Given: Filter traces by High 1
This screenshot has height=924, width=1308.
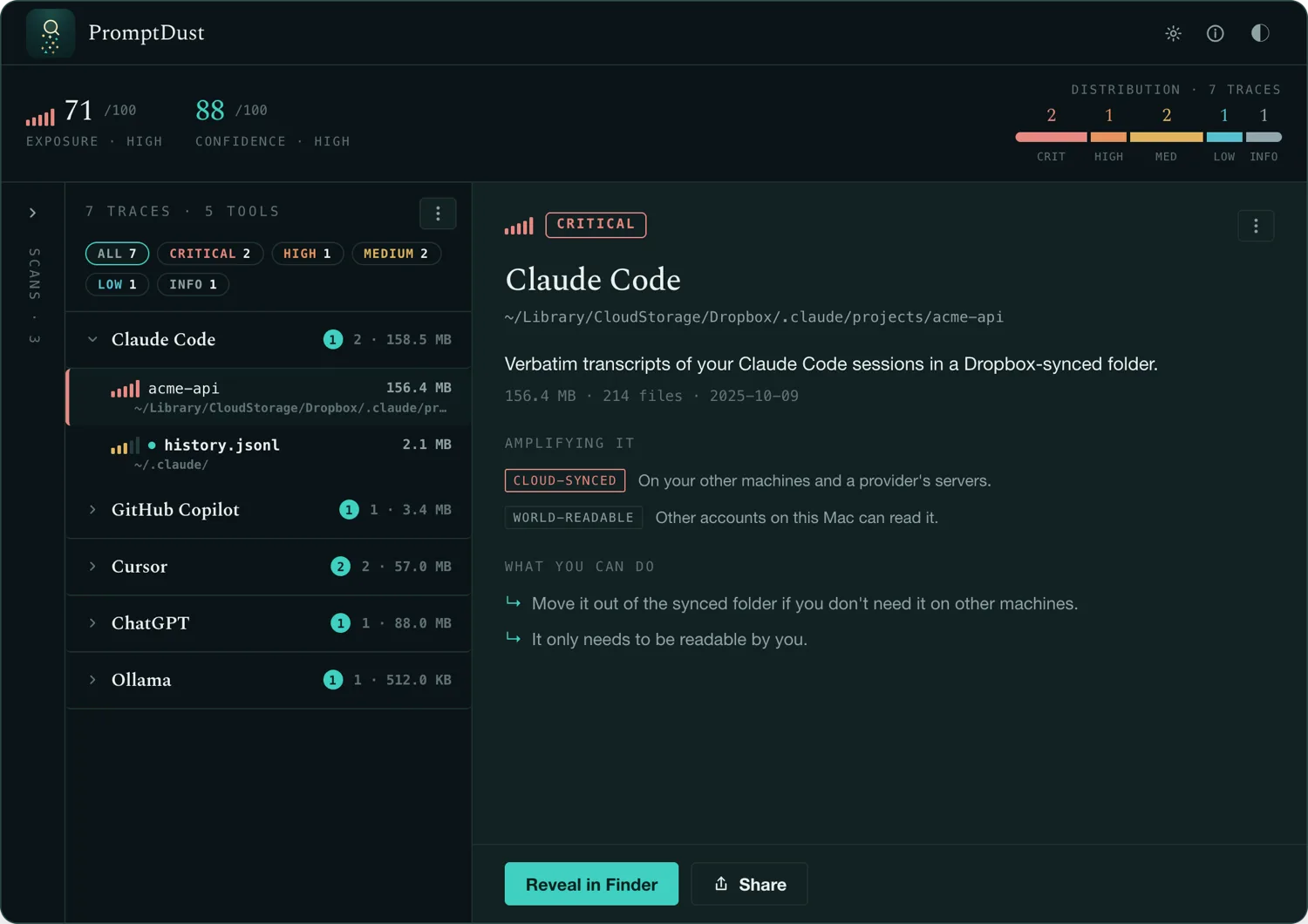Looking at the screenshot, I should point(308,254).
